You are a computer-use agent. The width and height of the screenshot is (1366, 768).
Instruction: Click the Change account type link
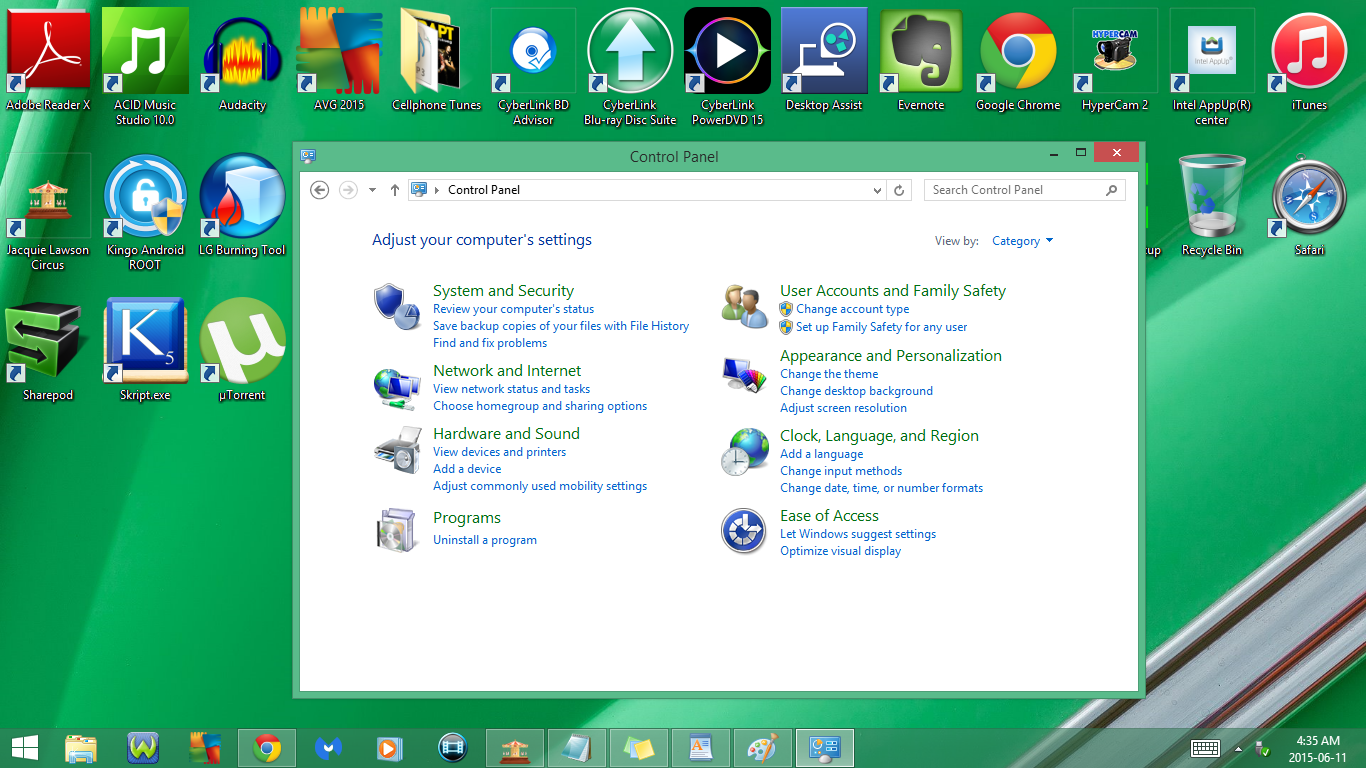pyautogui.click(x=852, y=309)
